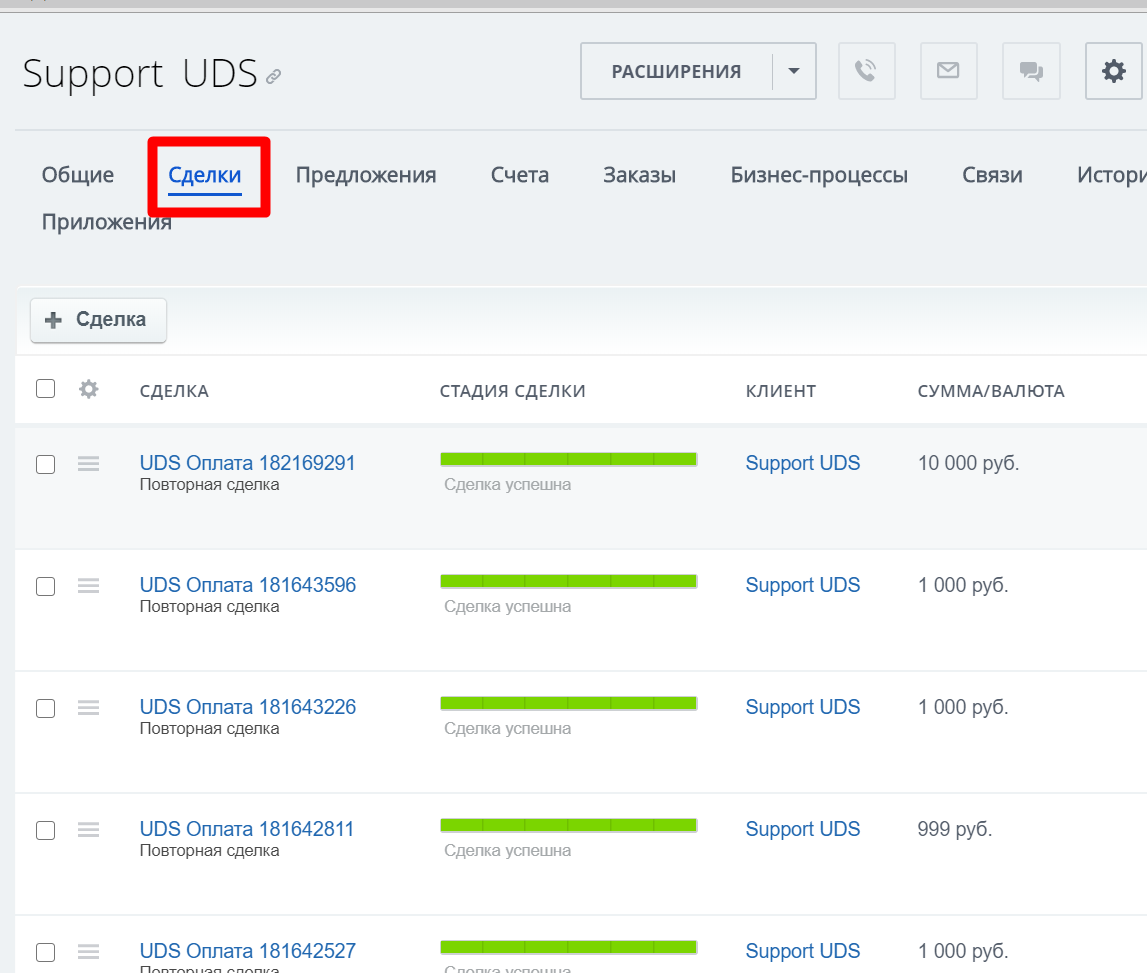Viewport: 1147px width, 973px height.
Task: Open the Бизнес-процессы tab
Action: [818, 175]
